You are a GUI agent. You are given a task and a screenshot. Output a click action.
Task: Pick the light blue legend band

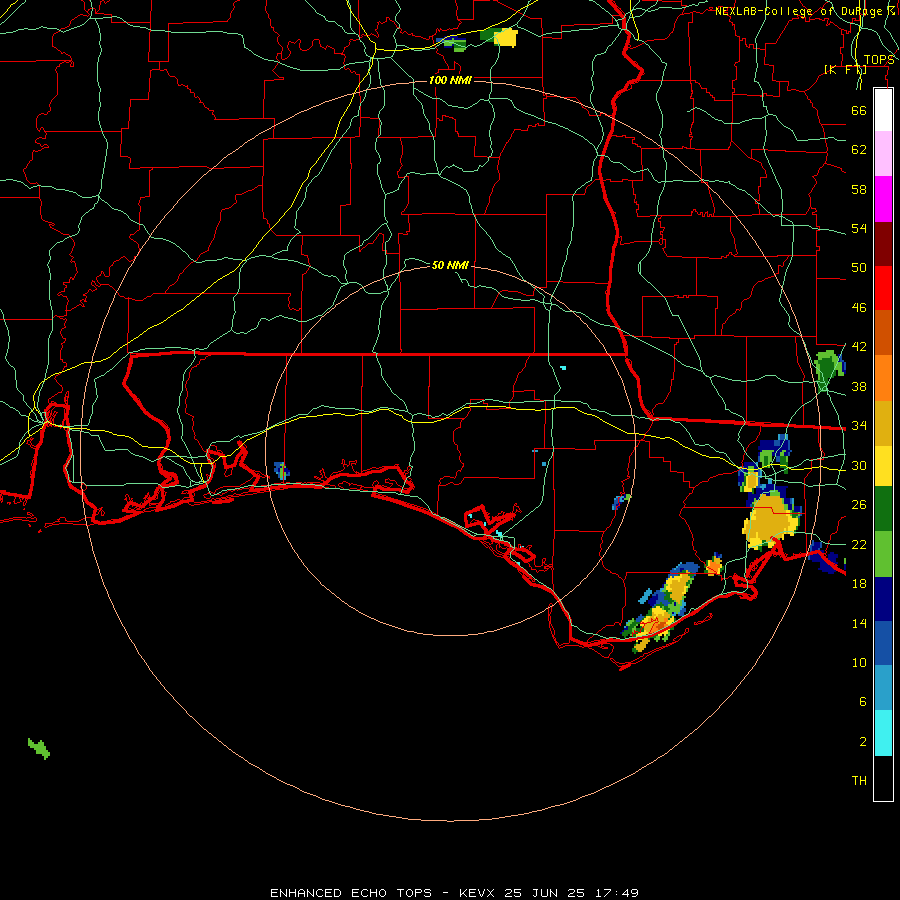tap(883, 688)
